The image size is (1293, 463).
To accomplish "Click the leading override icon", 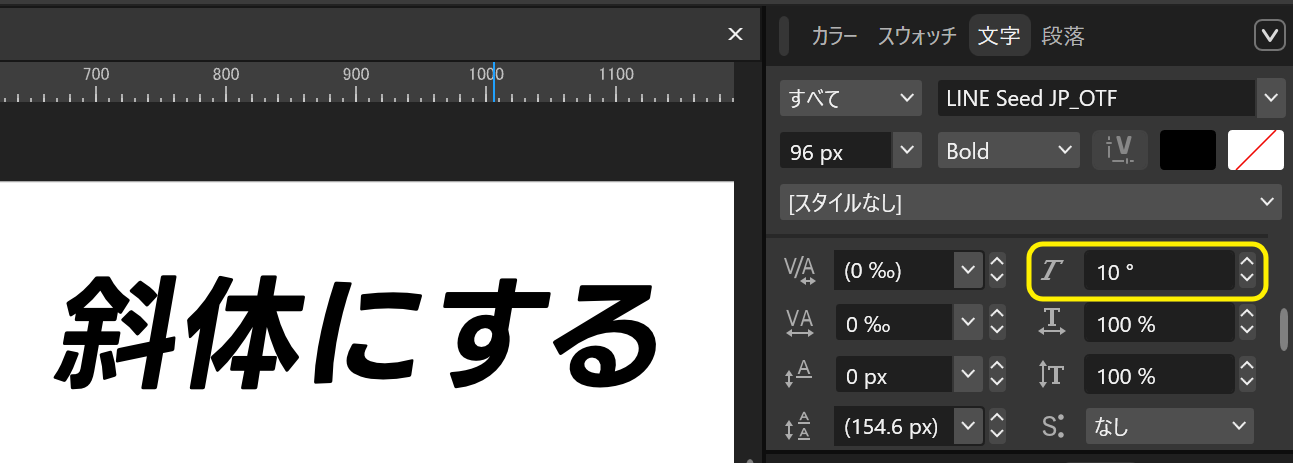I will point(799,428).
